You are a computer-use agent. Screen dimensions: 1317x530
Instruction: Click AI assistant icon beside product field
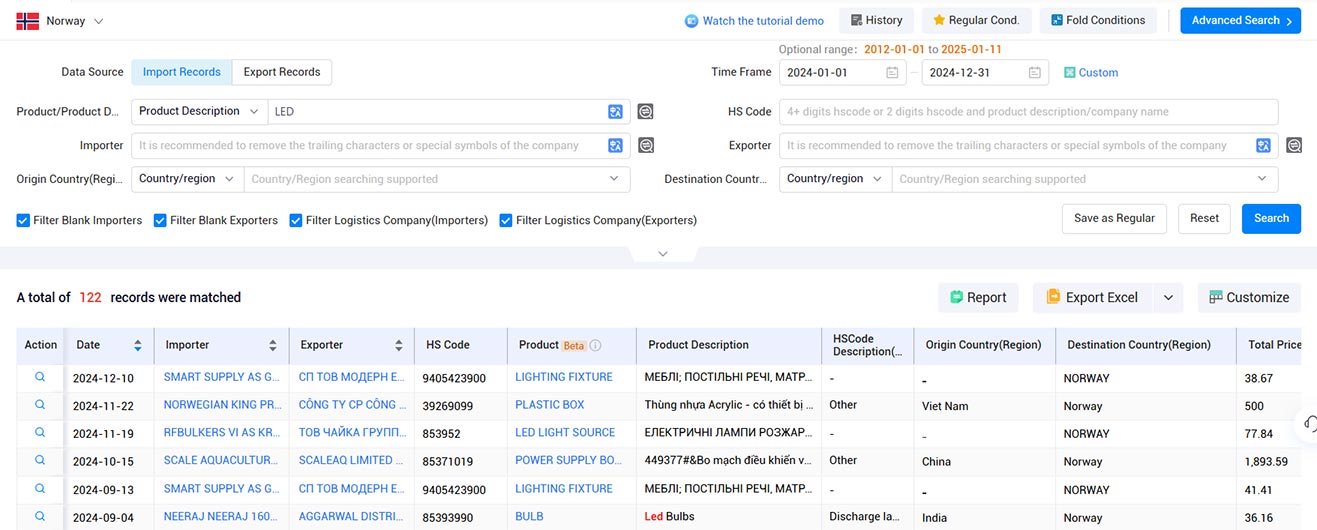[x=646, y=112]
